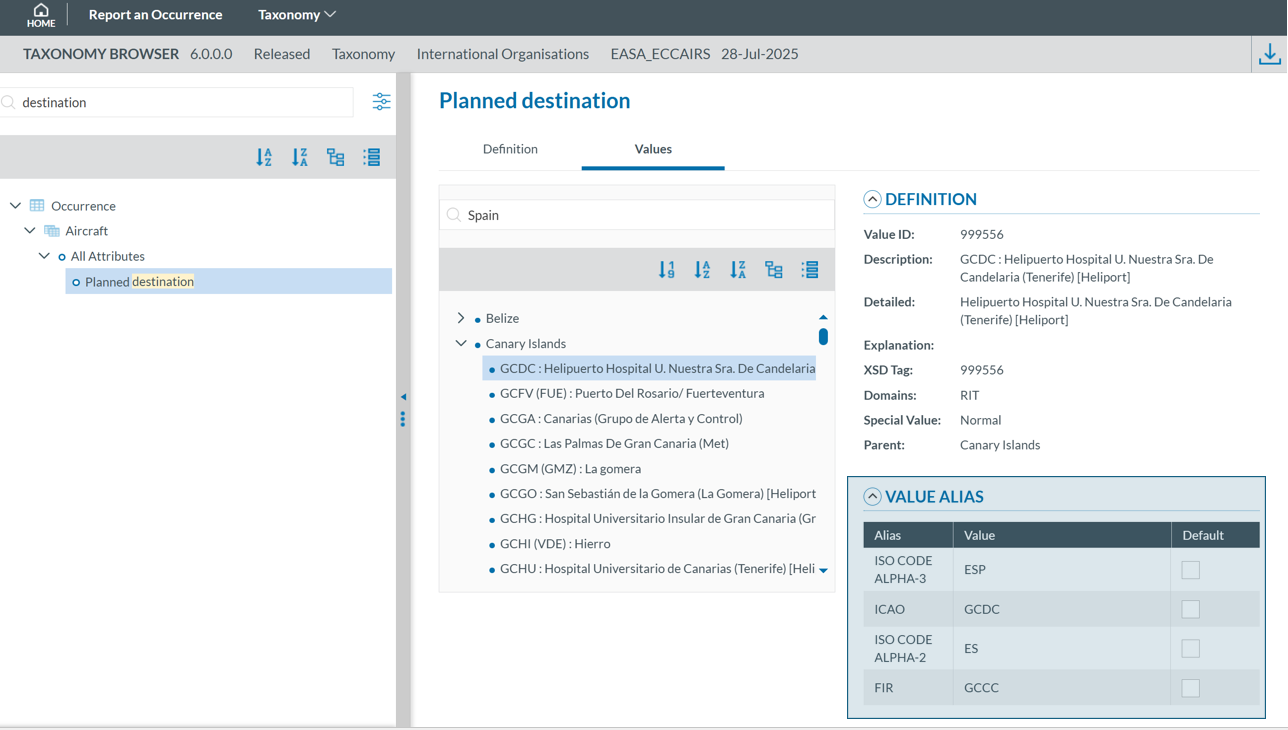The image size is (1288, 730).
Task: Click the Home icon in top bar
Action: click(41, 15)
